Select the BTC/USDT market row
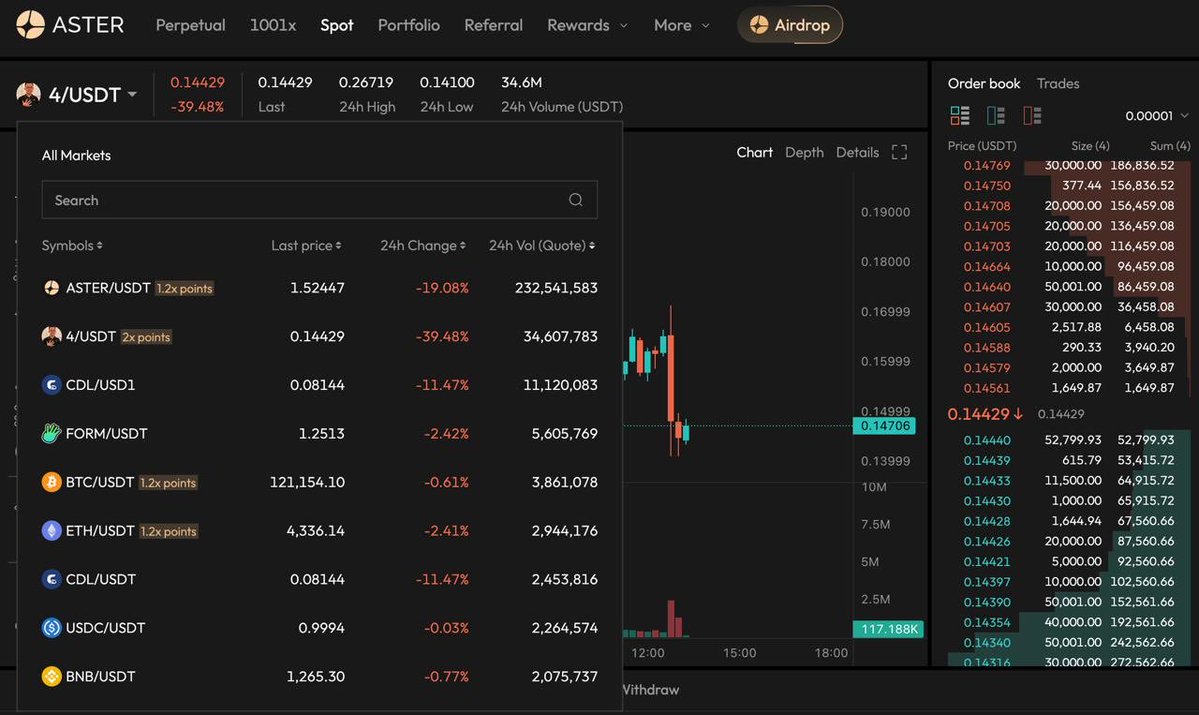This screenshot has height=715, width=1199. point(320,482)
